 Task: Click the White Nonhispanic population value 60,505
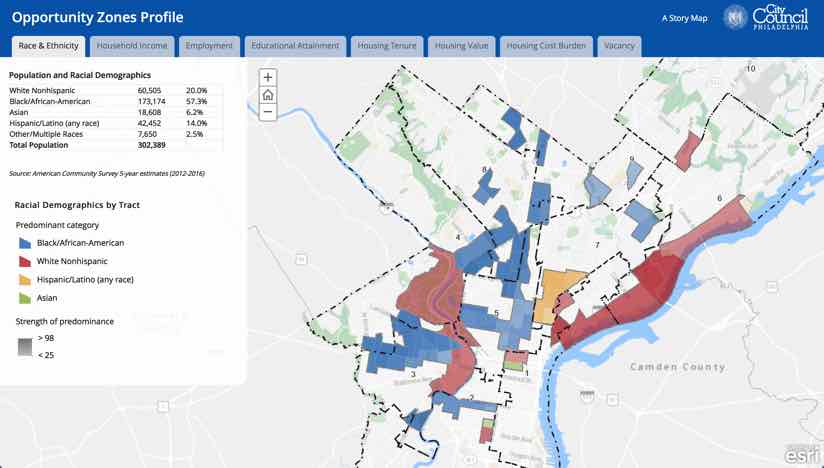150,90
